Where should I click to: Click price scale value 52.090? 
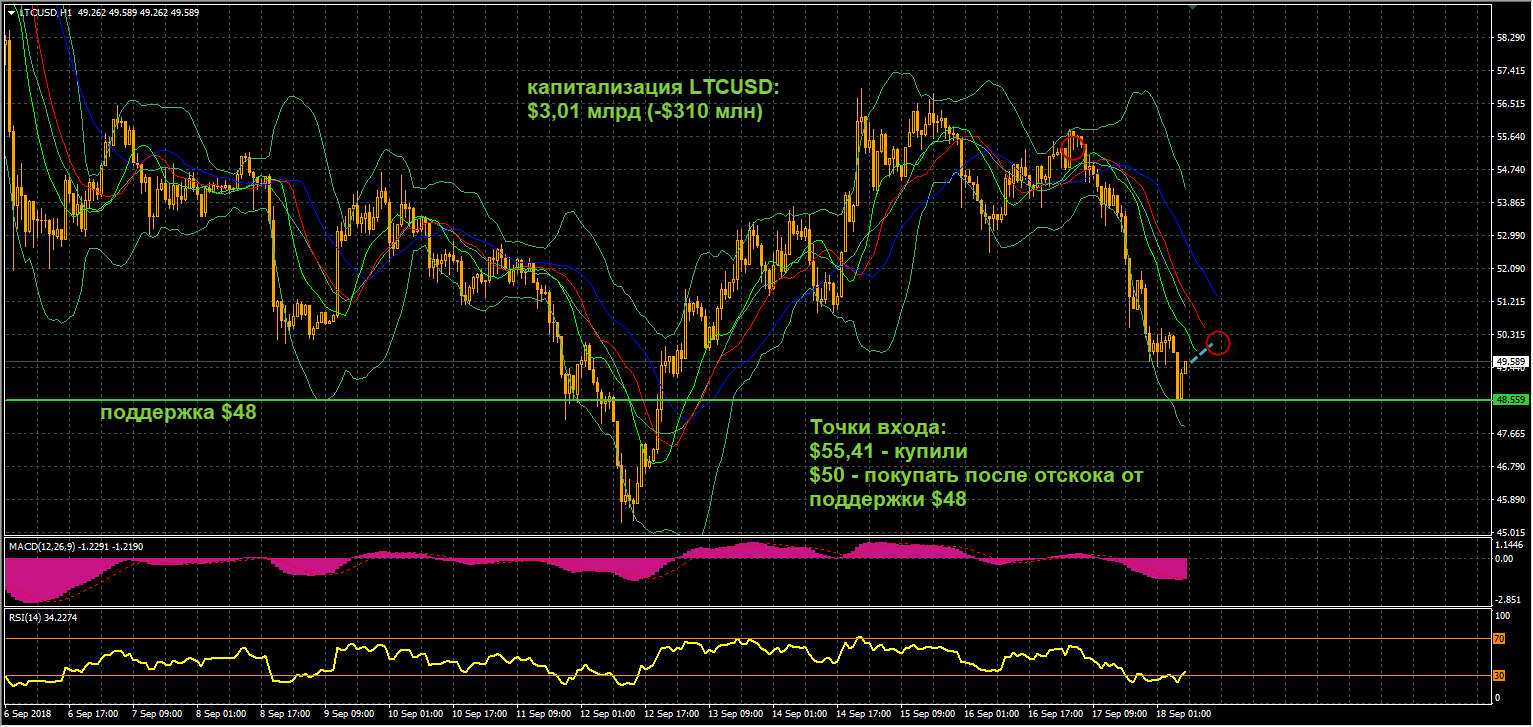tap(1510, 269)
